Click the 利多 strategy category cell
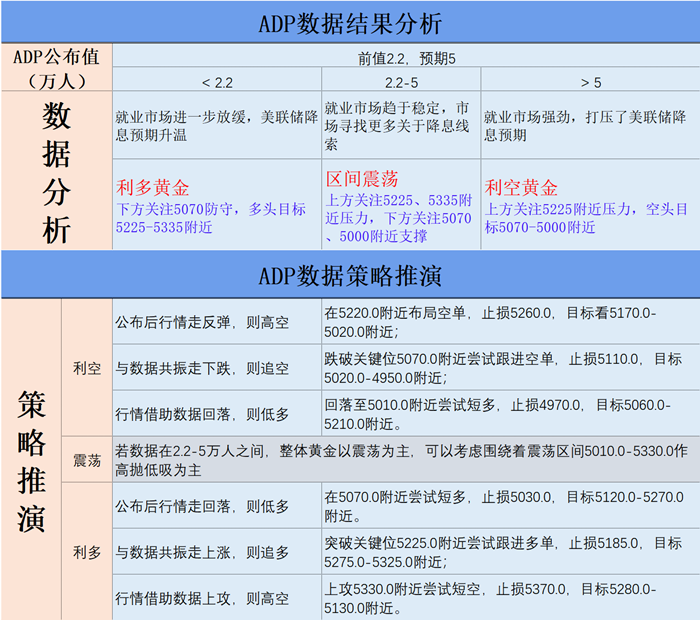Screen dimensions: 700x620 point(87,551)
